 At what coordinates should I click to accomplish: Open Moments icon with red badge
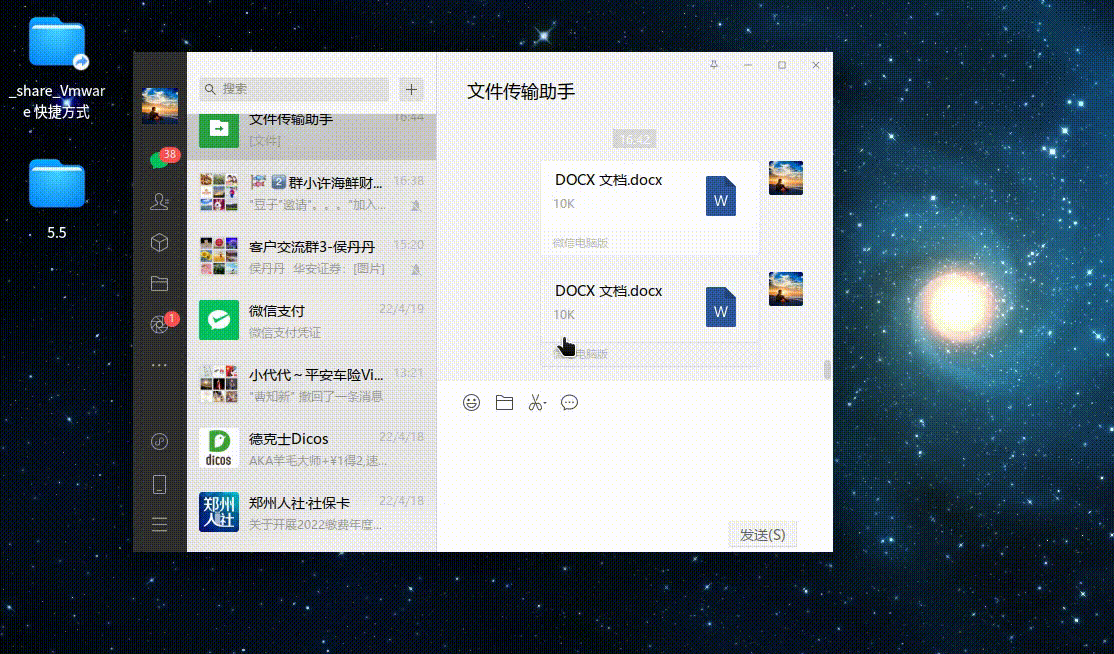[x=159, y=321]
